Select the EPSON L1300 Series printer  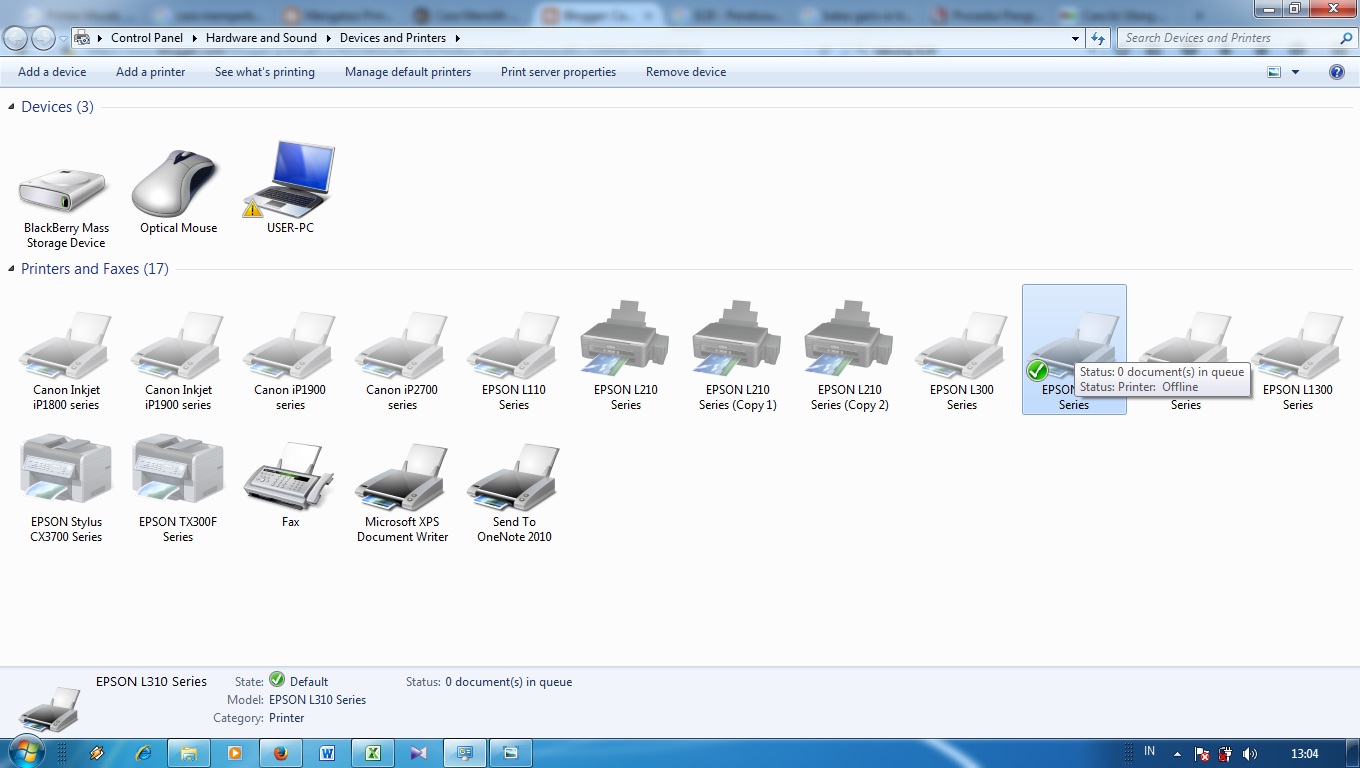[1298, 360]
